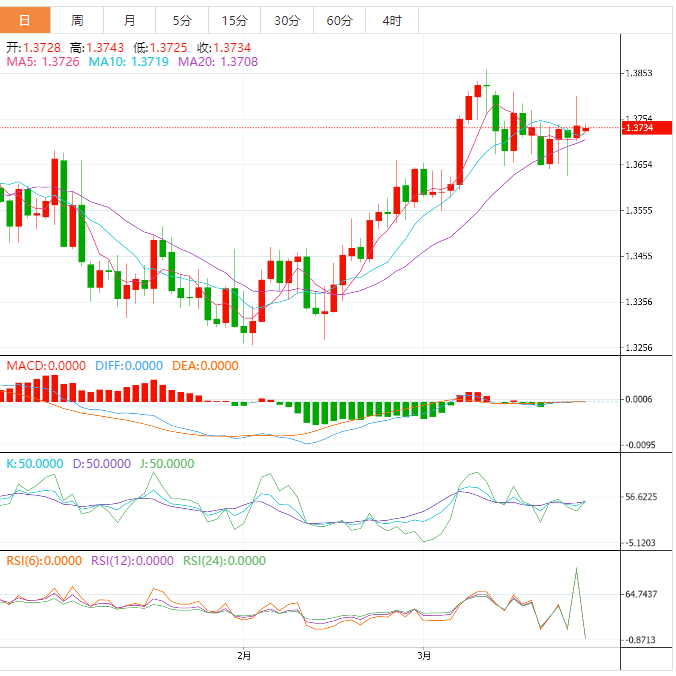Click the MA20 1.3708 indicator label
Image resolution: width=676 pixels, height=676 pixels.
point(218,62)
